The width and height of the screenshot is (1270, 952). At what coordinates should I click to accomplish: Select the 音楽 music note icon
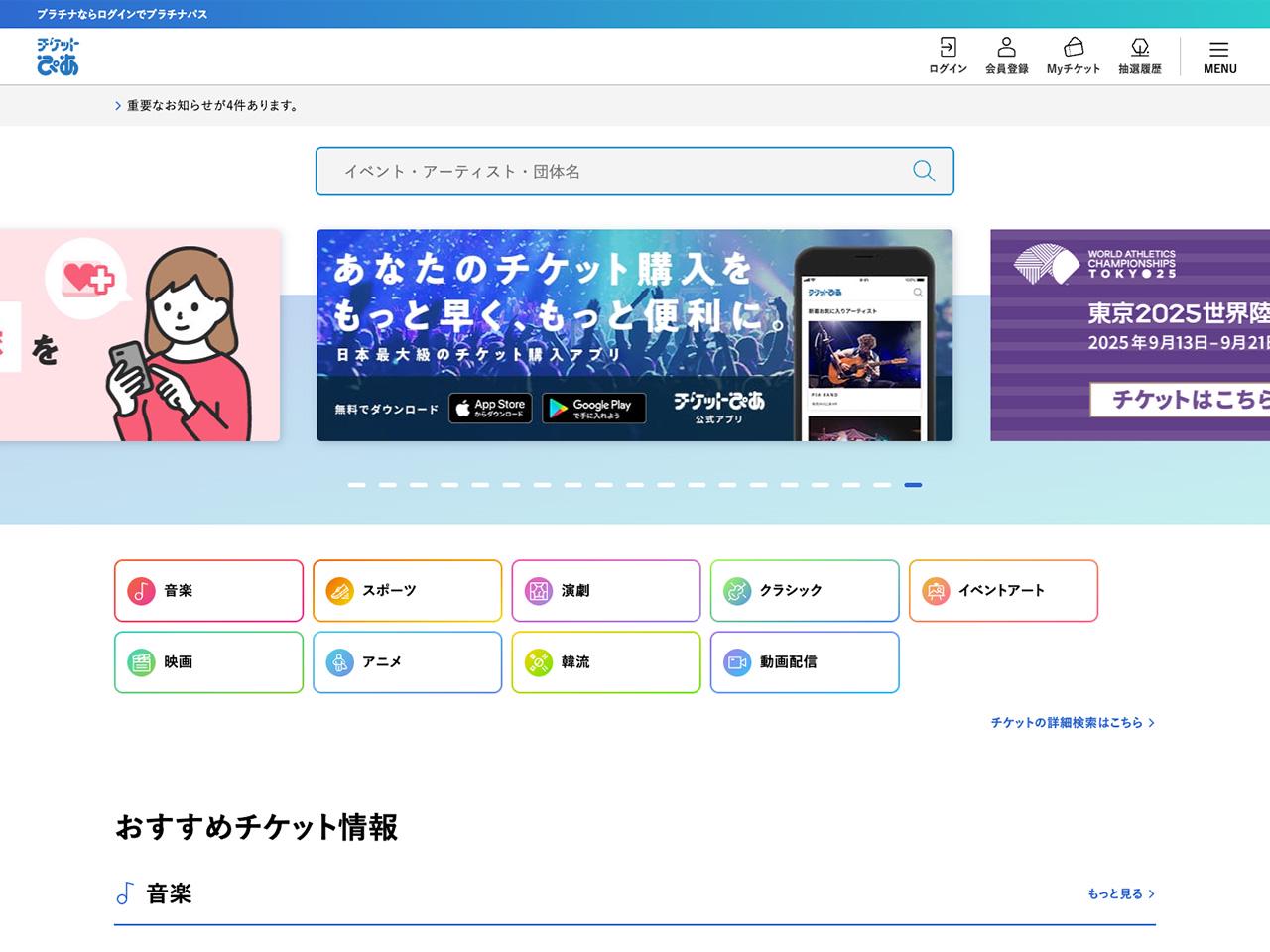coord(142,590)
